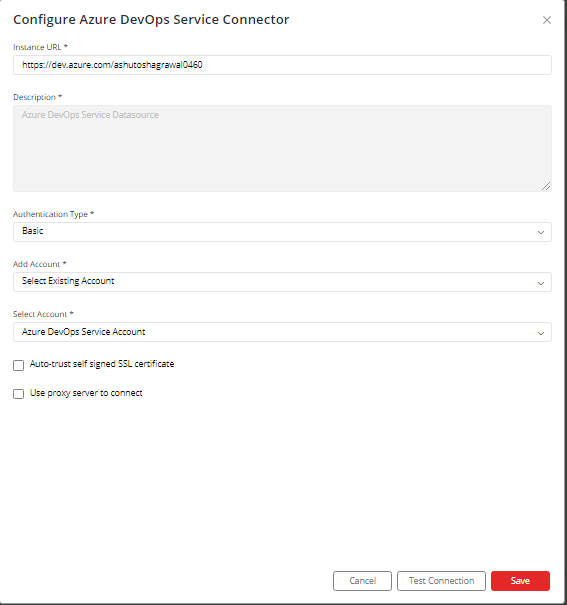The image size is (567, 605).
Task: Close the Configure Azure DevOps dialog
Action: pyautogui.click(x=547, y=20)
